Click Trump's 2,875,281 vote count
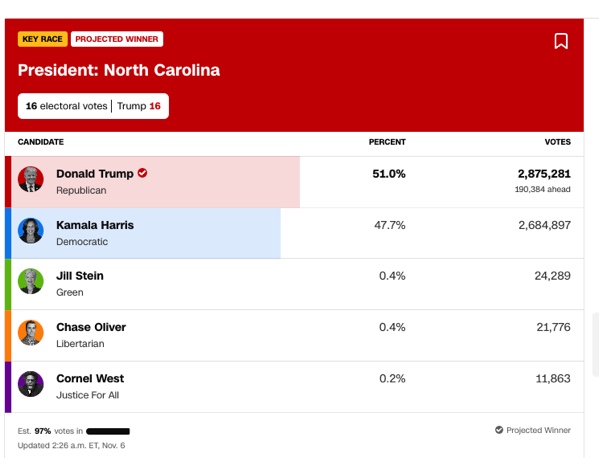 click(544, 174)
